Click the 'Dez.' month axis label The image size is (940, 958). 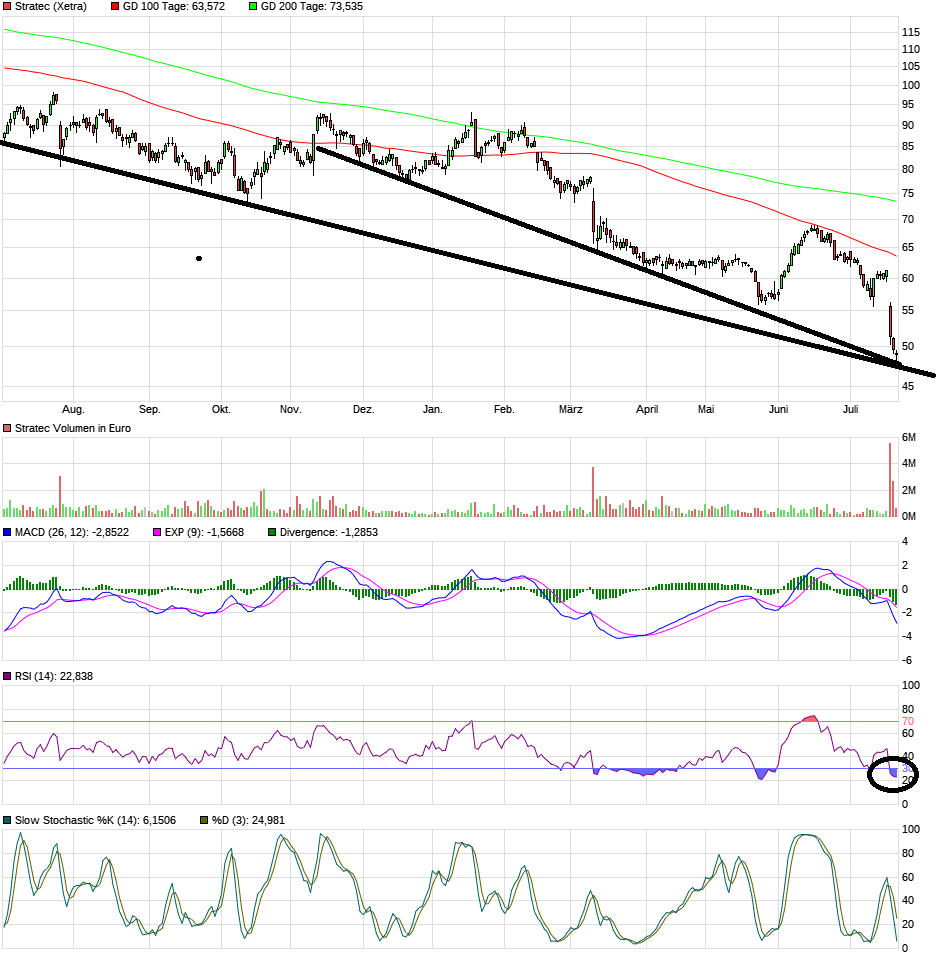coord(363,410)
